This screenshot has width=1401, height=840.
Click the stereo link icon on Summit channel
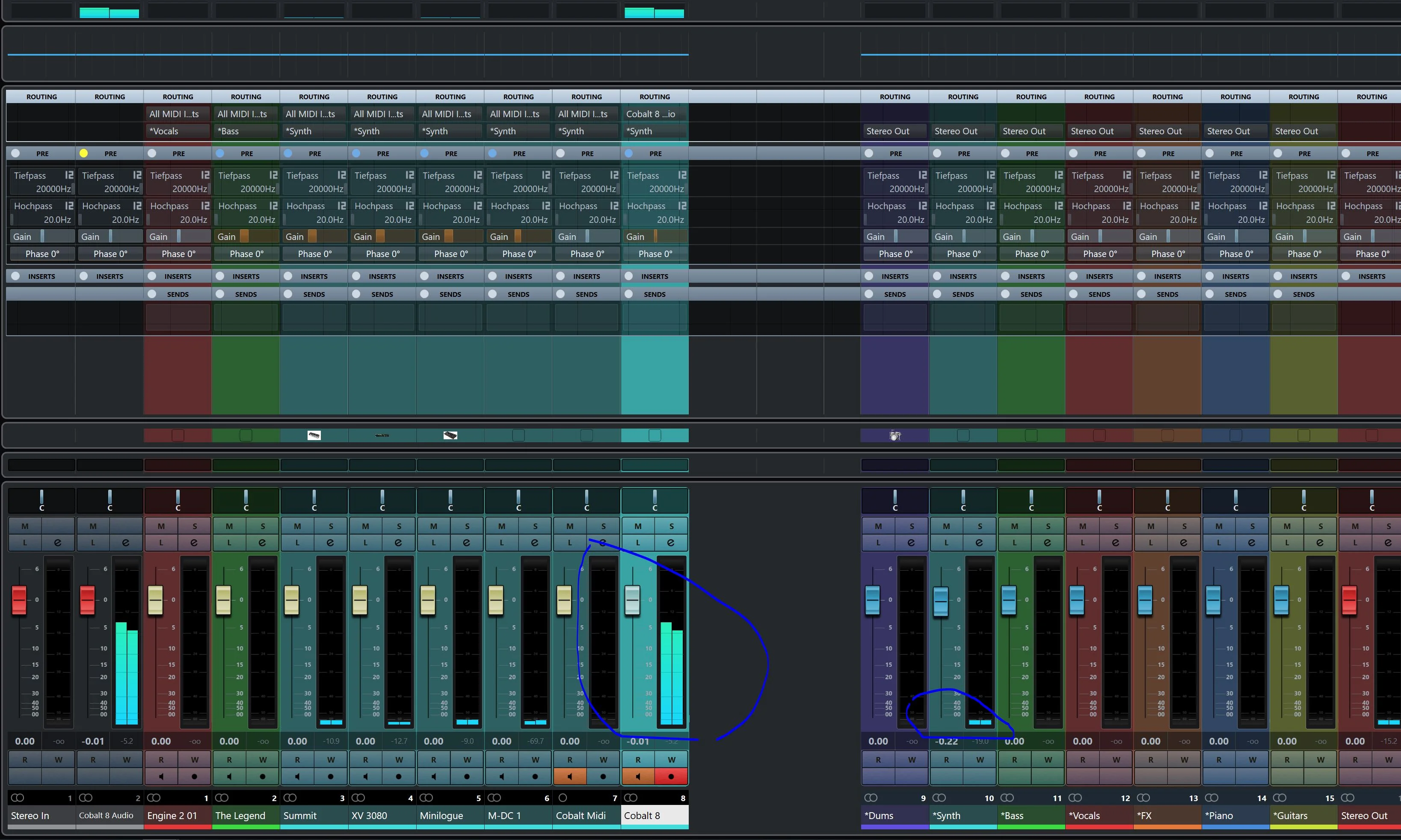[x=290, y=798]
